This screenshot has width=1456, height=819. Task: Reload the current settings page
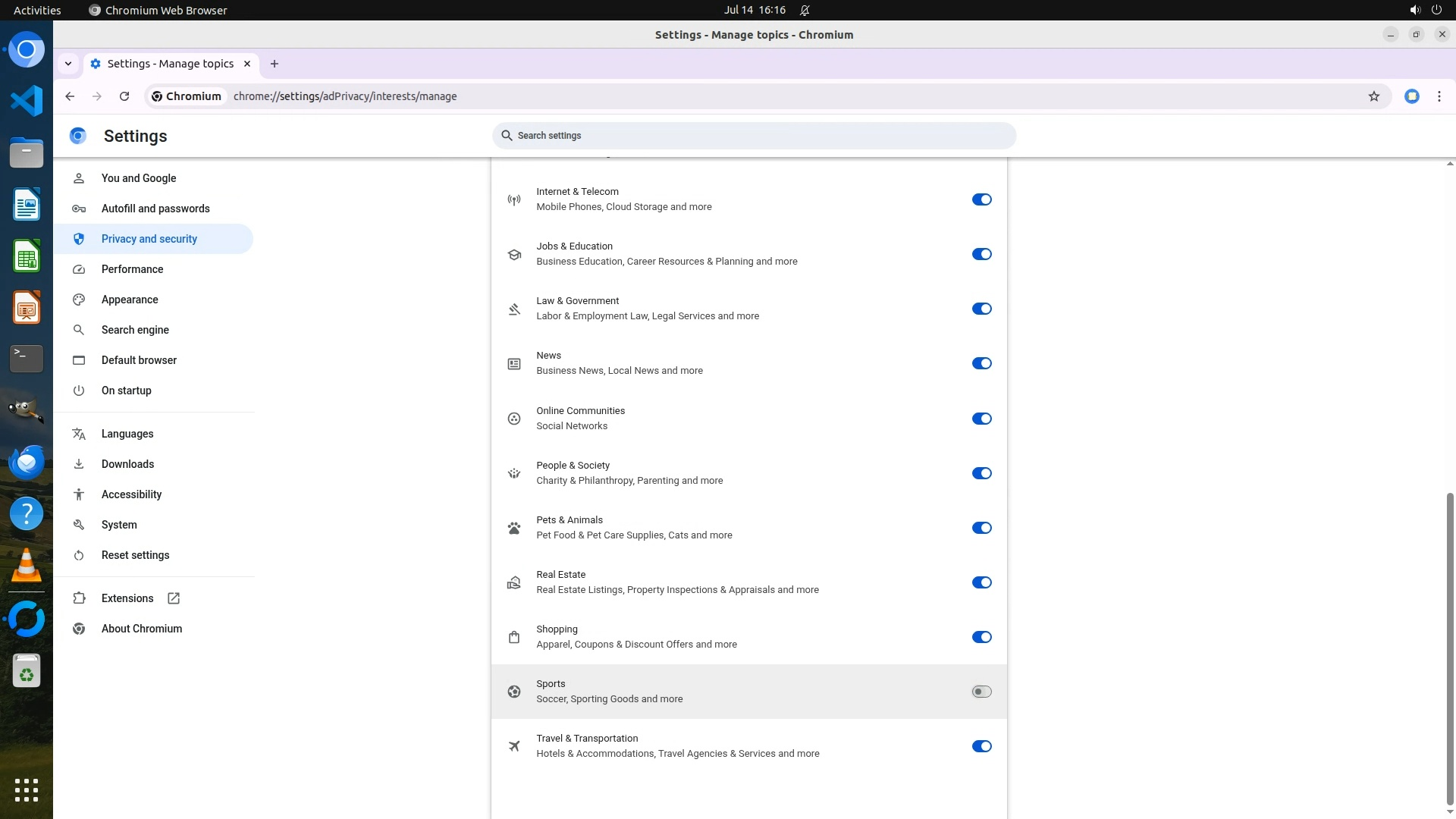pos(124,96)
